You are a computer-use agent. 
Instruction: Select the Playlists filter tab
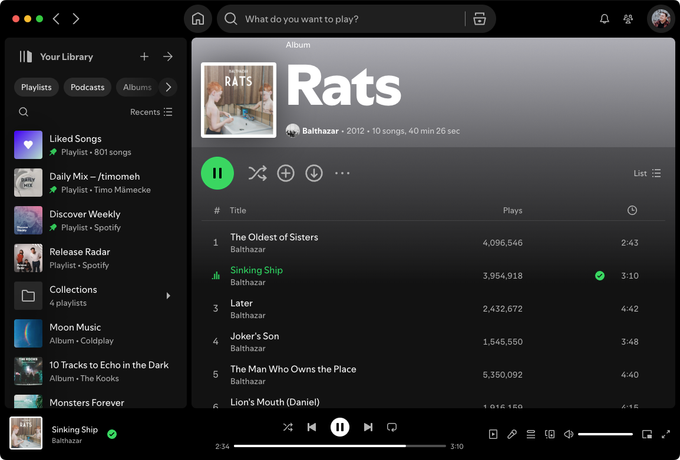click(37, 87)
